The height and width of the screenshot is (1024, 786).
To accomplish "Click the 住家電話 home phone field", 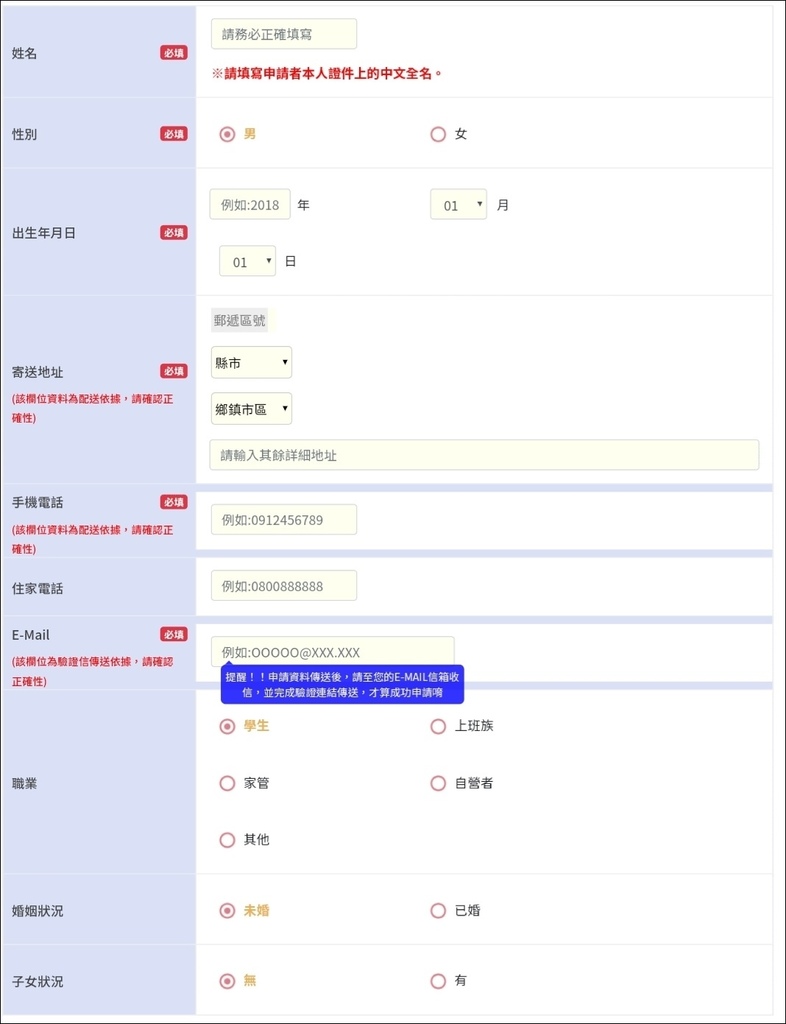I will click(x=284, y=586).
